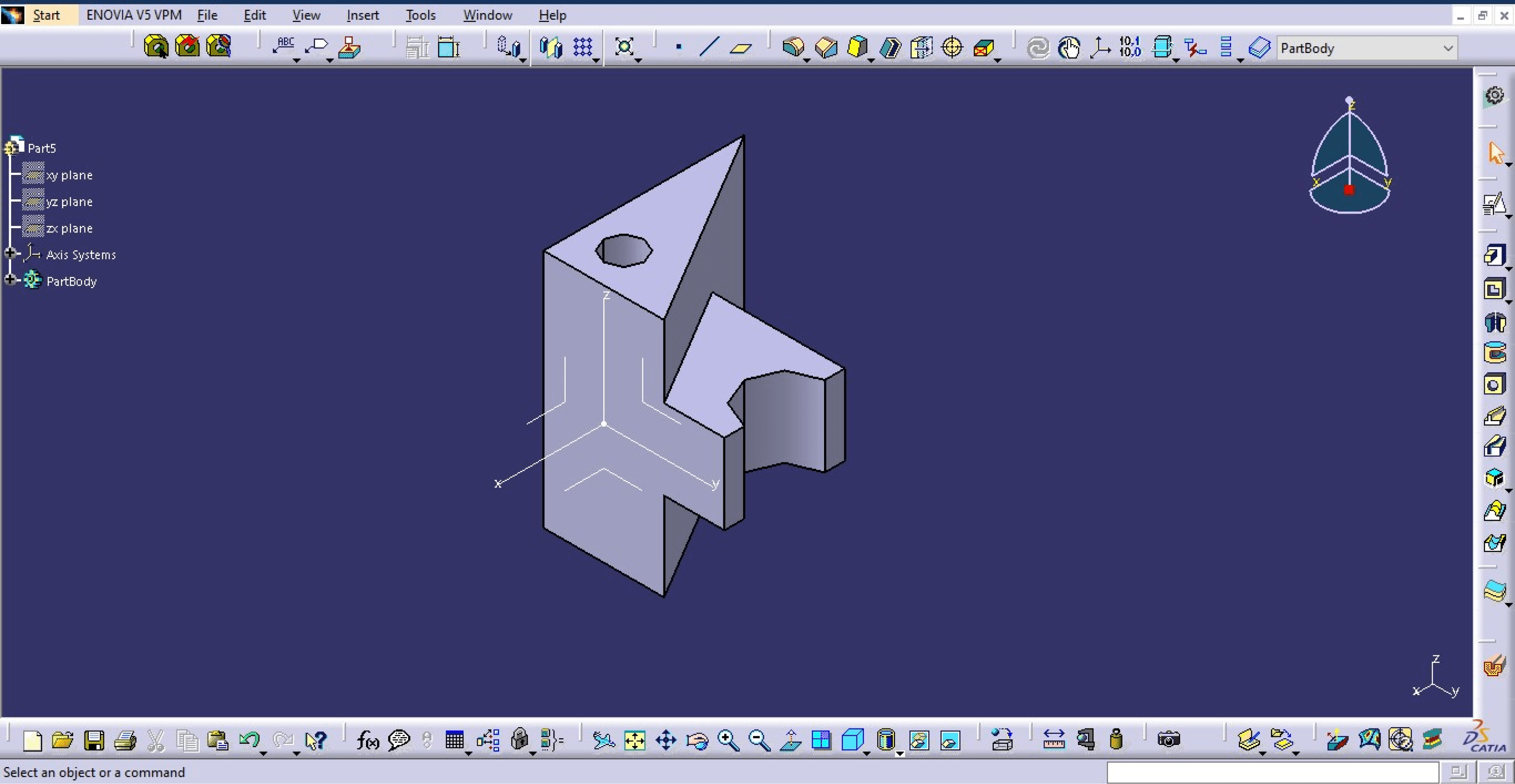Expand the PartBody tree node
Viewport: 1515px width, 784px height.
[x=10, y=279]
